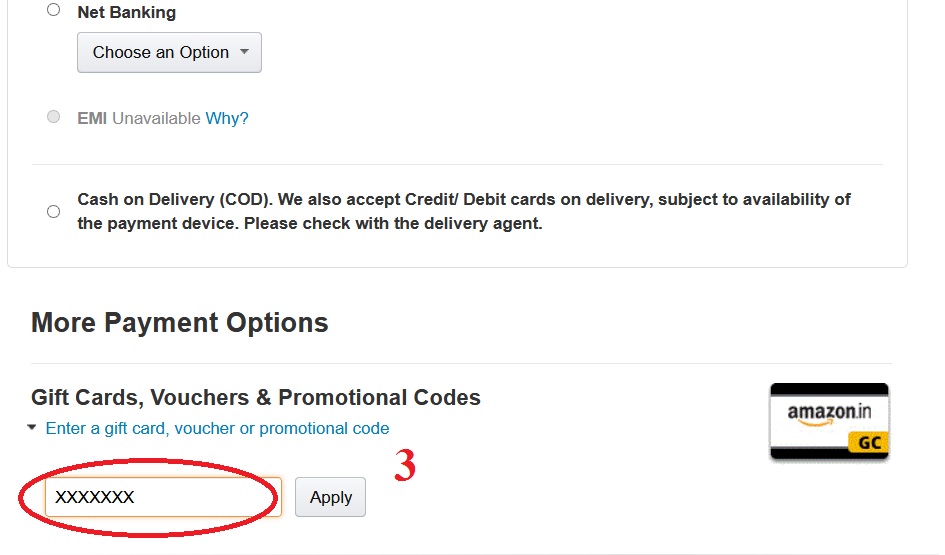Click the More Payment Options heading
Screen dimensions: 945x555
click(x=180, y=323)
